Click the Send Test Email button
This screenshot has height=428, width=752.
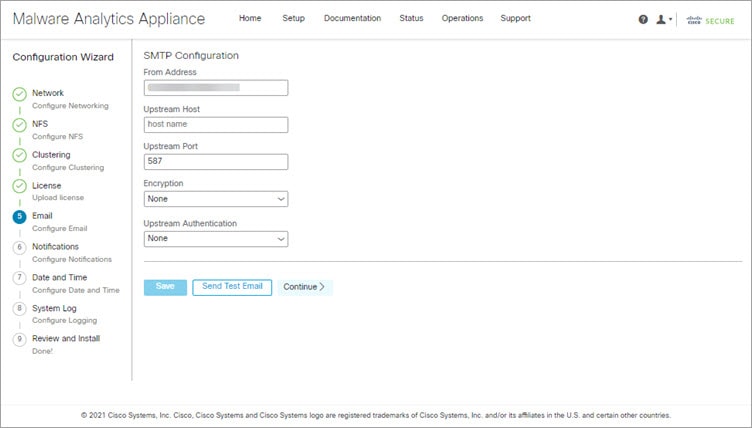tap(232, 287)
